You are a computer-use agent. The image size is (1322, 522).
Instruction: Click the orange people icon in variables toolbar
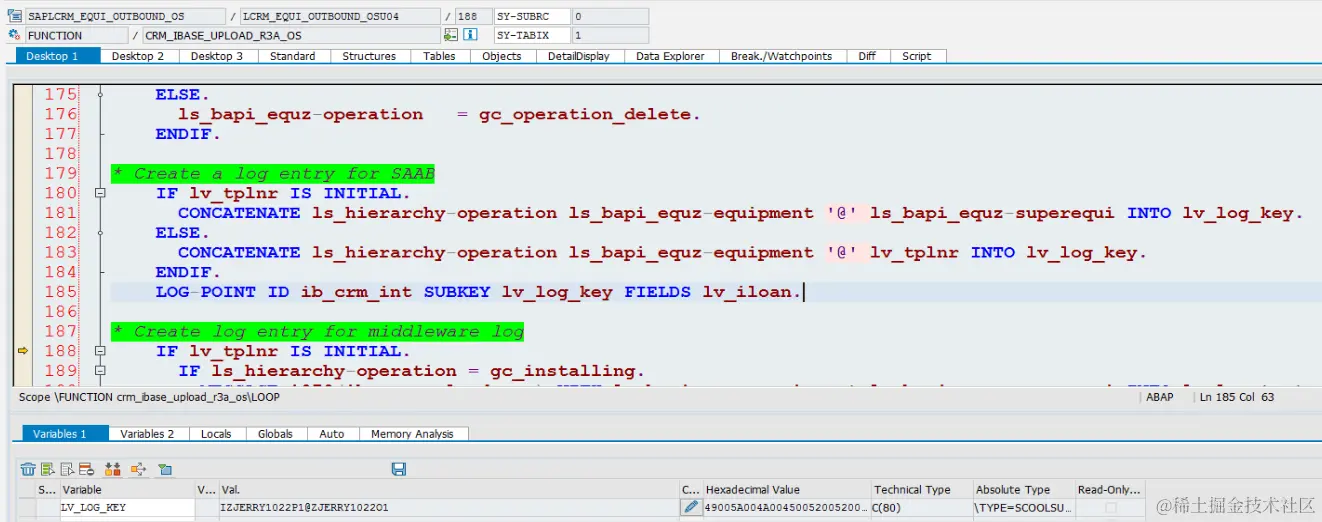112,469
